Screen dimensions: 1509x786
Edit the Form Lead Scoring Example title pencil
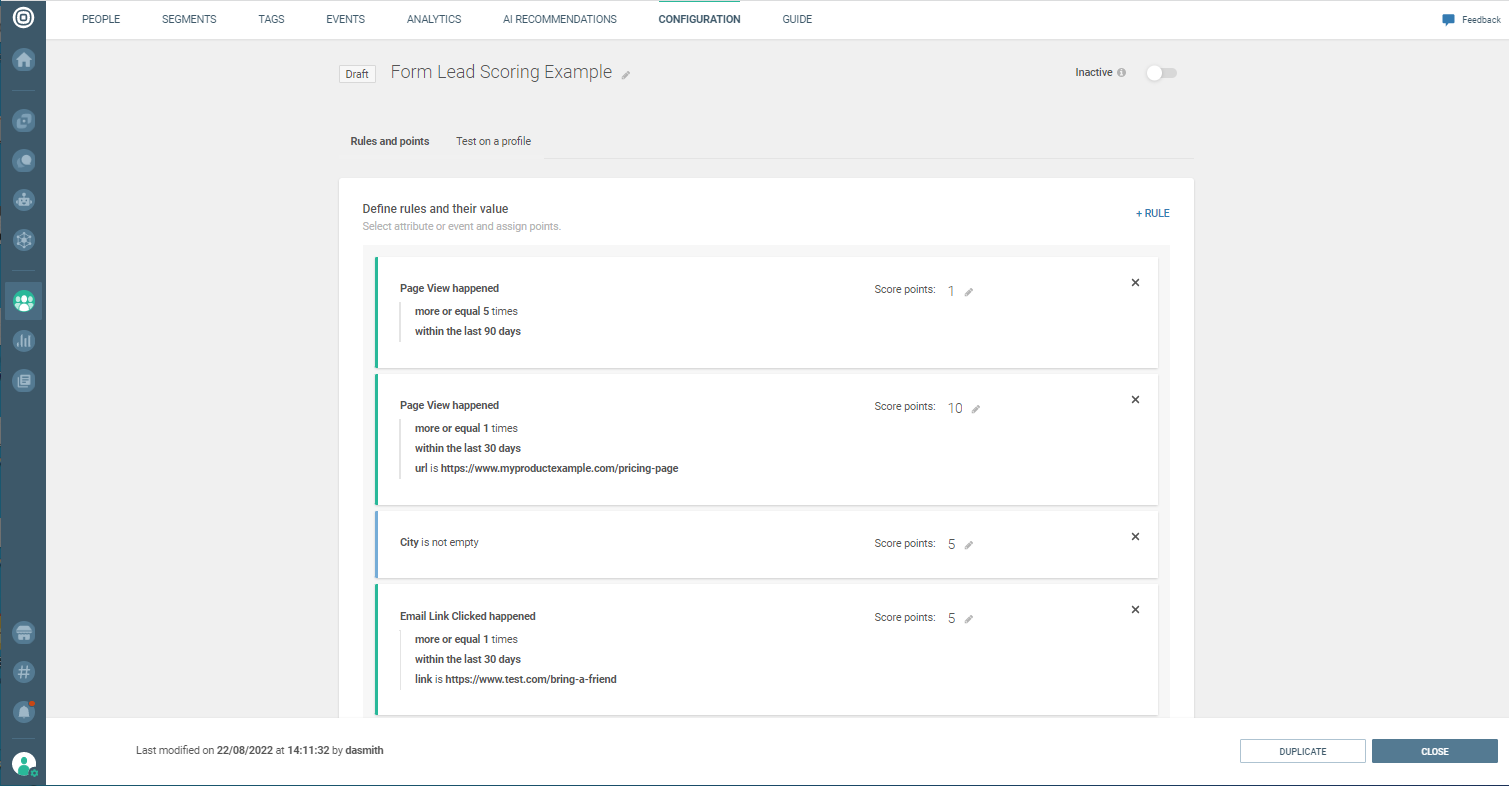click(626, 75)
